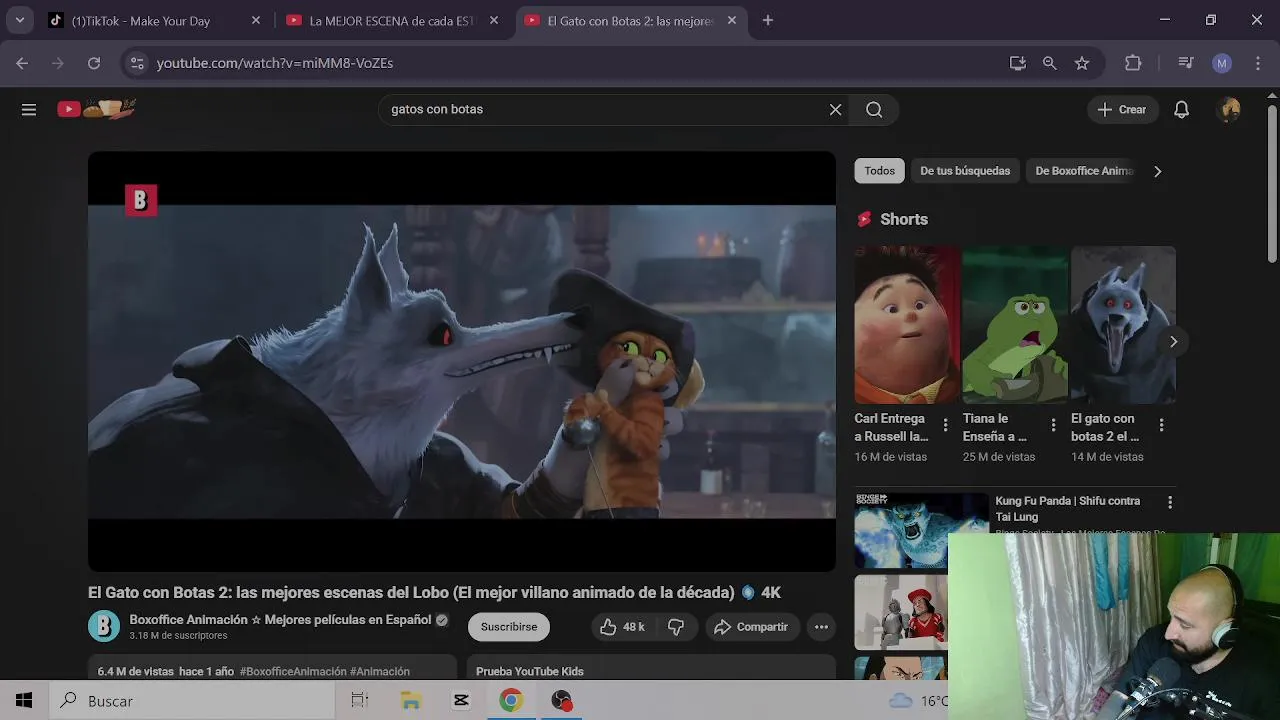This screenshot has height=720, width=1280.
Task: Click the B channel watermark in video
Action: [x=141, y=201]
